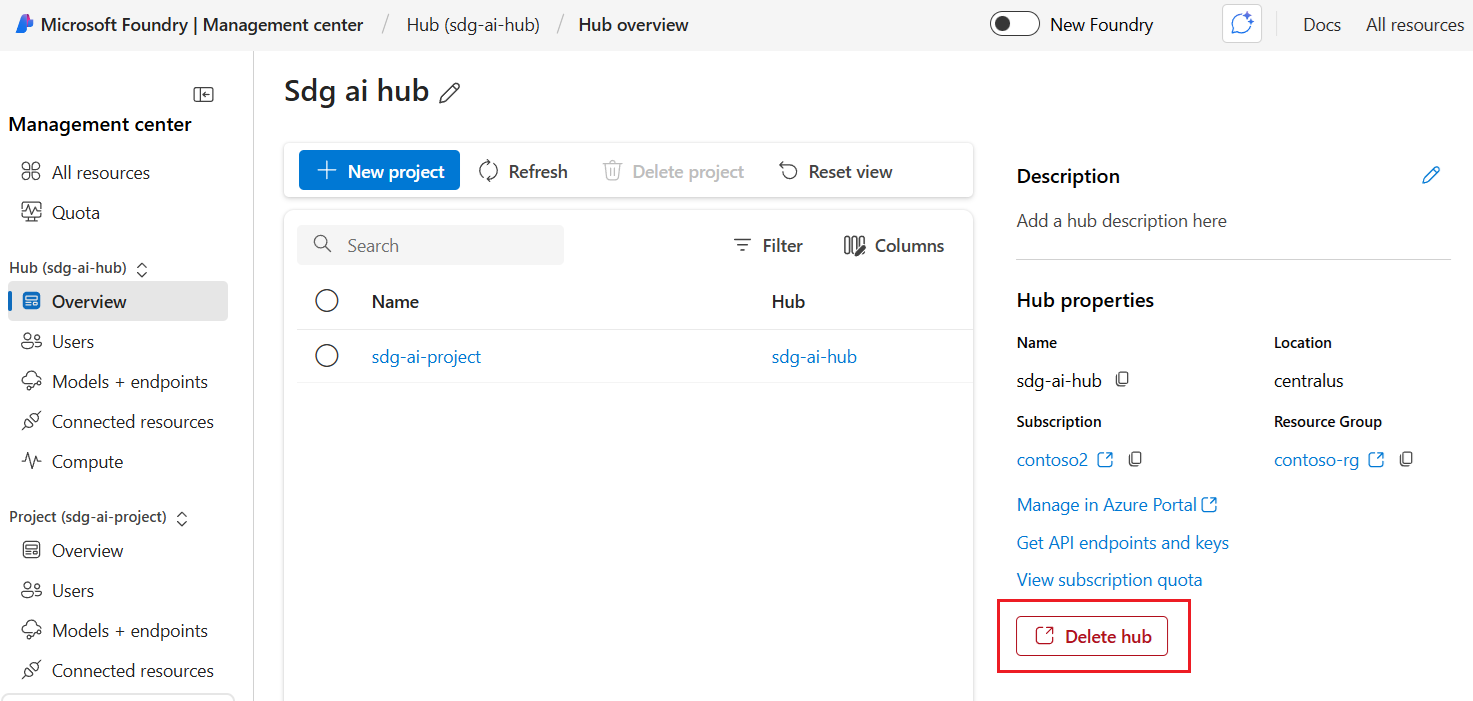The width and height of the screenshot is (1473, 701).
Task: Expand the Hub (sdg-ai-hub) switcher
Action: 142,269
